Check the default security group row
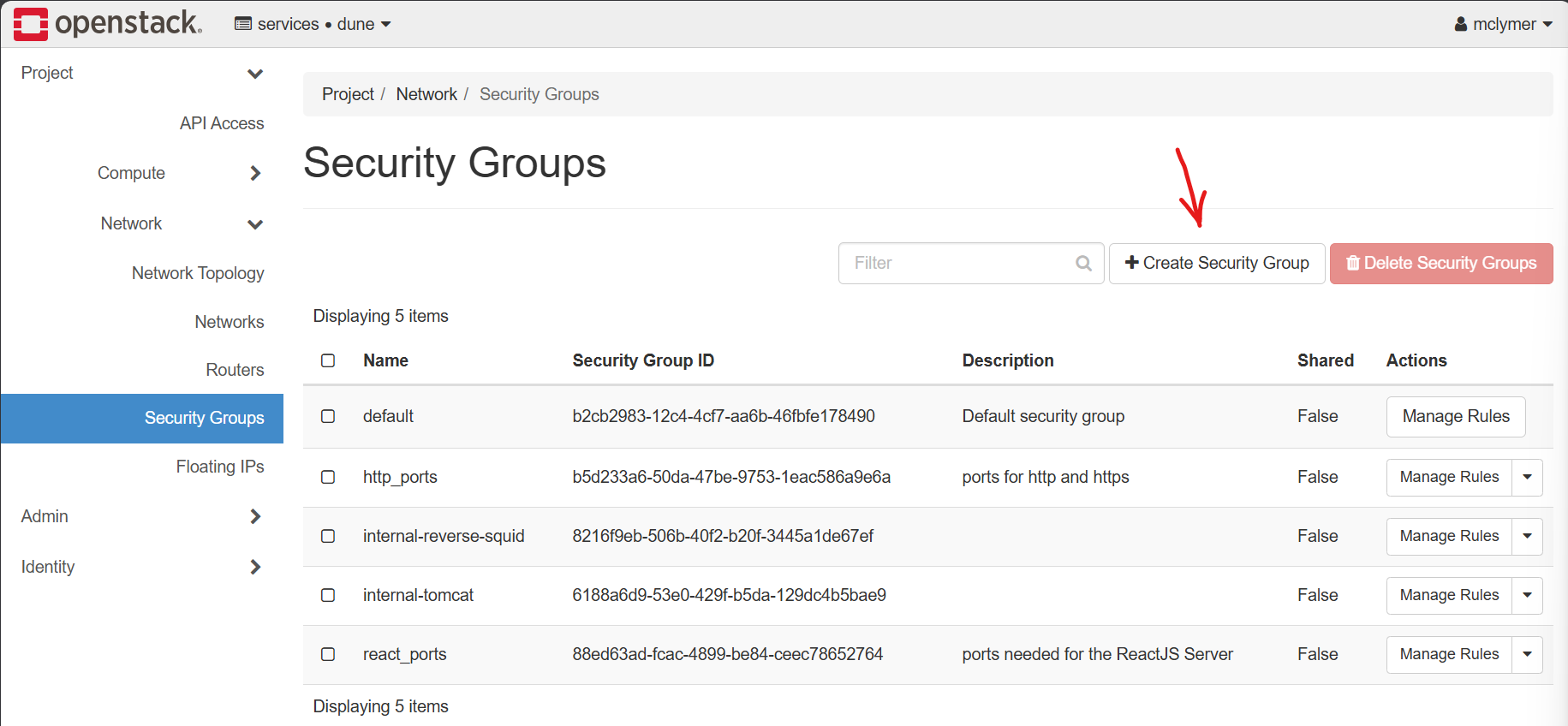The height and width of the screenshot is (726, 1568). pyautogui.click(x=328, y=416)
